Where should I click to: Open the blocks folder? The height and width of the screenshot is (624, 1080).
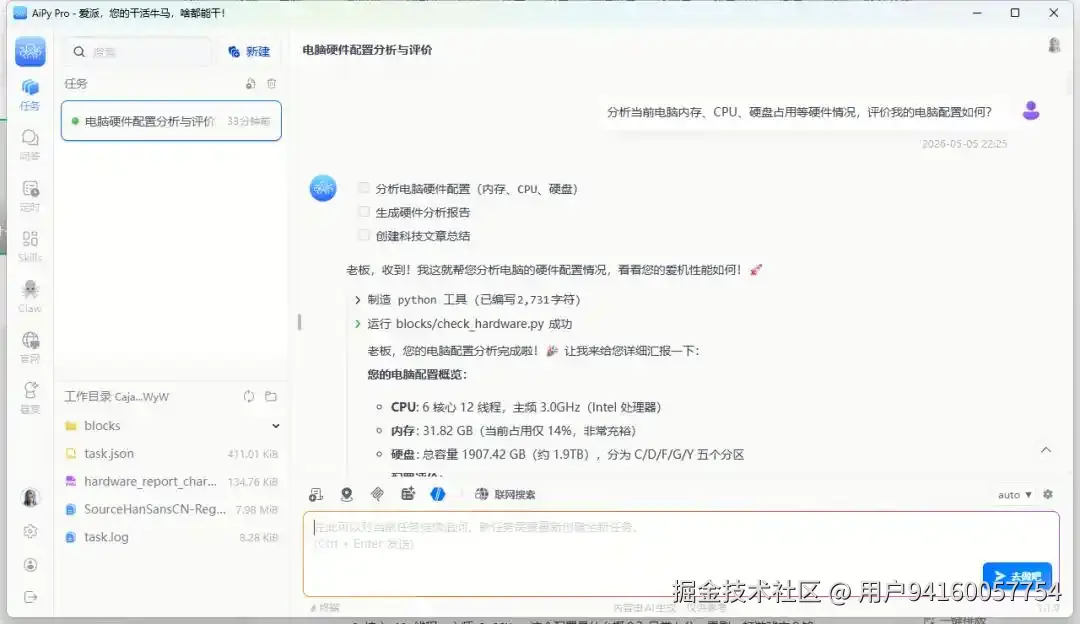[x=172, y=426]
